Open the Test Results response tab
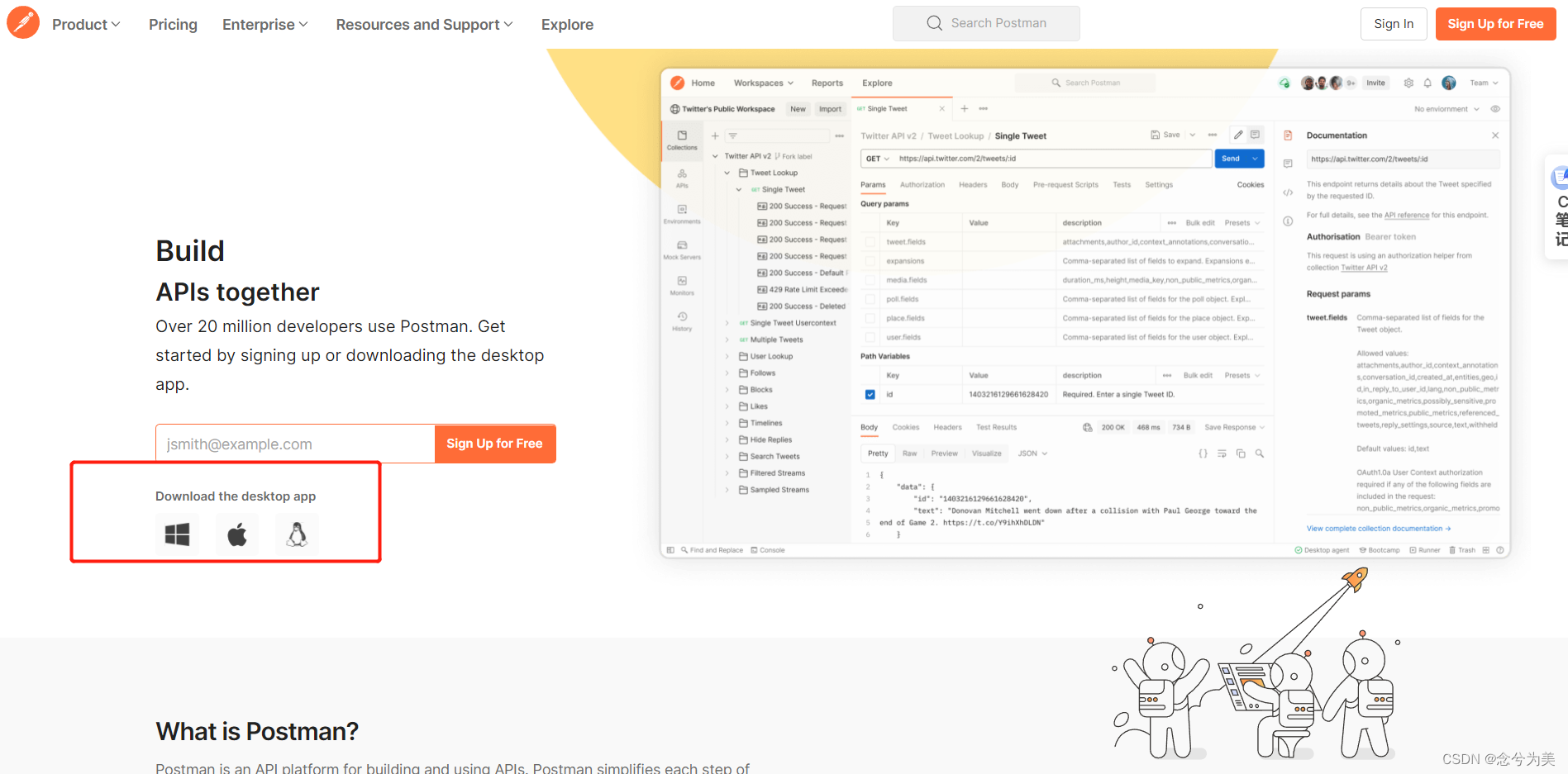 pyautogui.click(x=996, y=428)
